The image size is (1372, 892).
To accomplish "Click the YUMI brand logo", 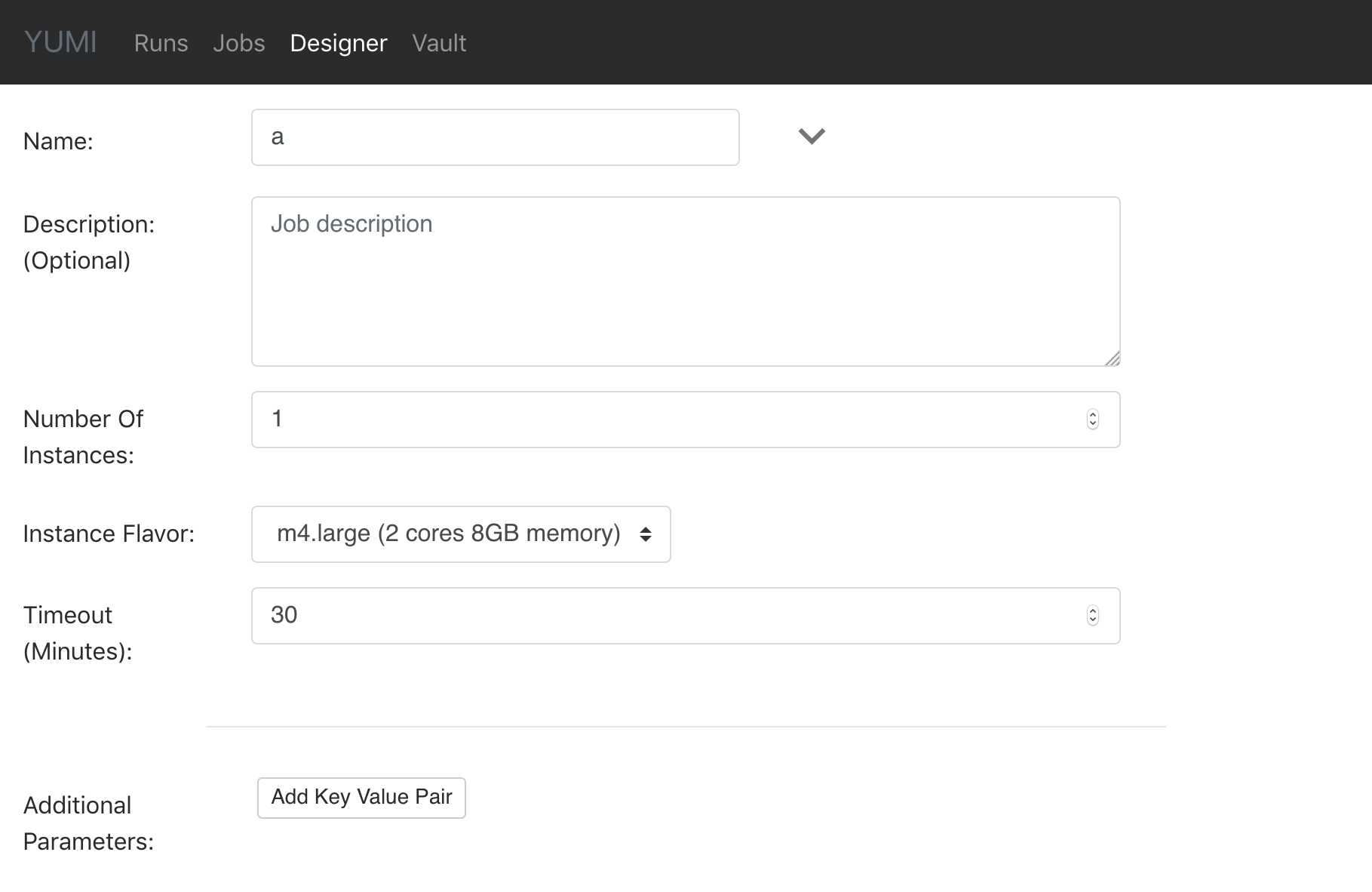I will tap(60, 42).
